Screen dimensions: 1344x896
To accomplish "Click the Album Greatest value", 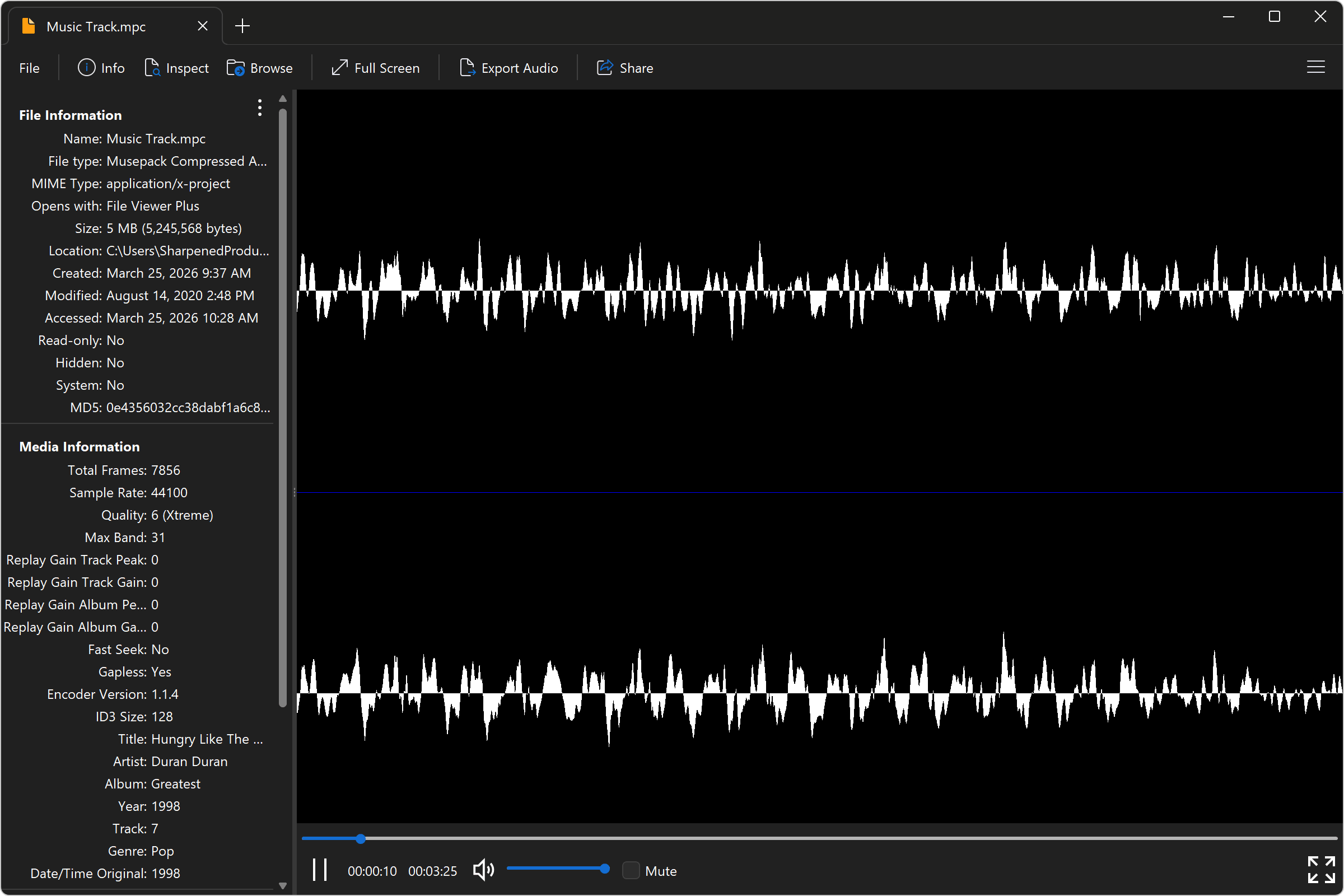I will [x=176, y=783].
